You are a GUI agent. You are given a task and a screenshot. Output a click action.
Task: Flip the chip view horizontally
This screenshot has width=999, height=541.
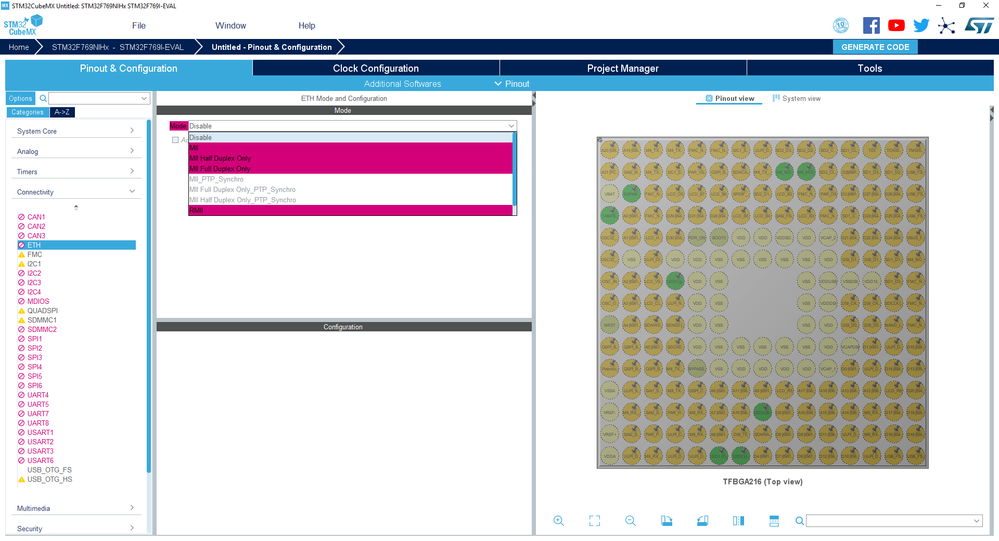(x=738, y=521)
